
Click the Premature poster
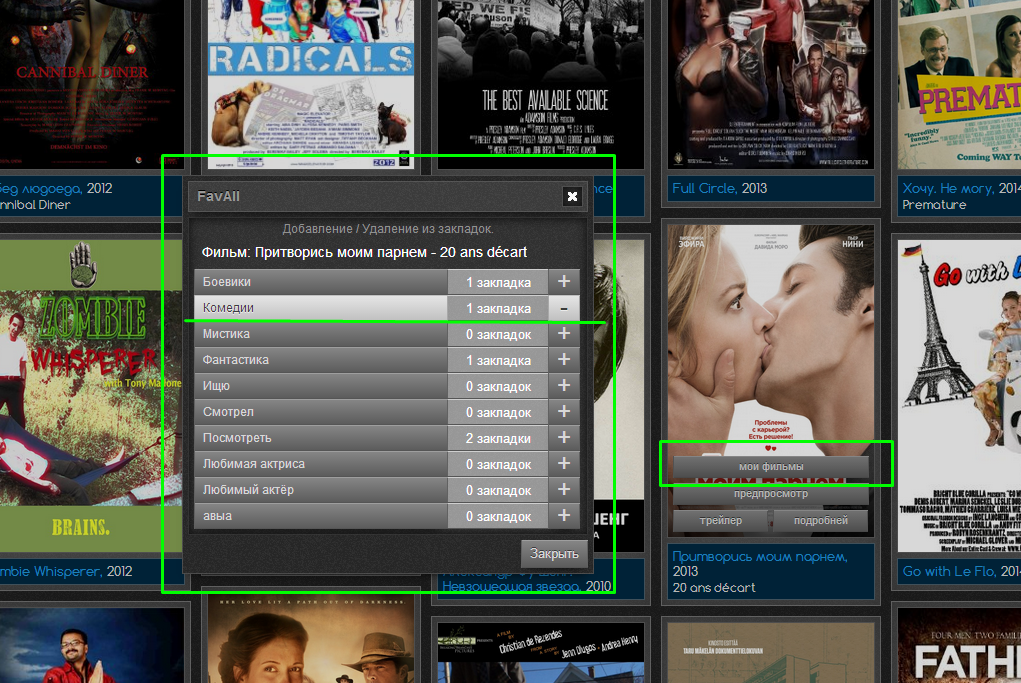[x=959, y=84]
